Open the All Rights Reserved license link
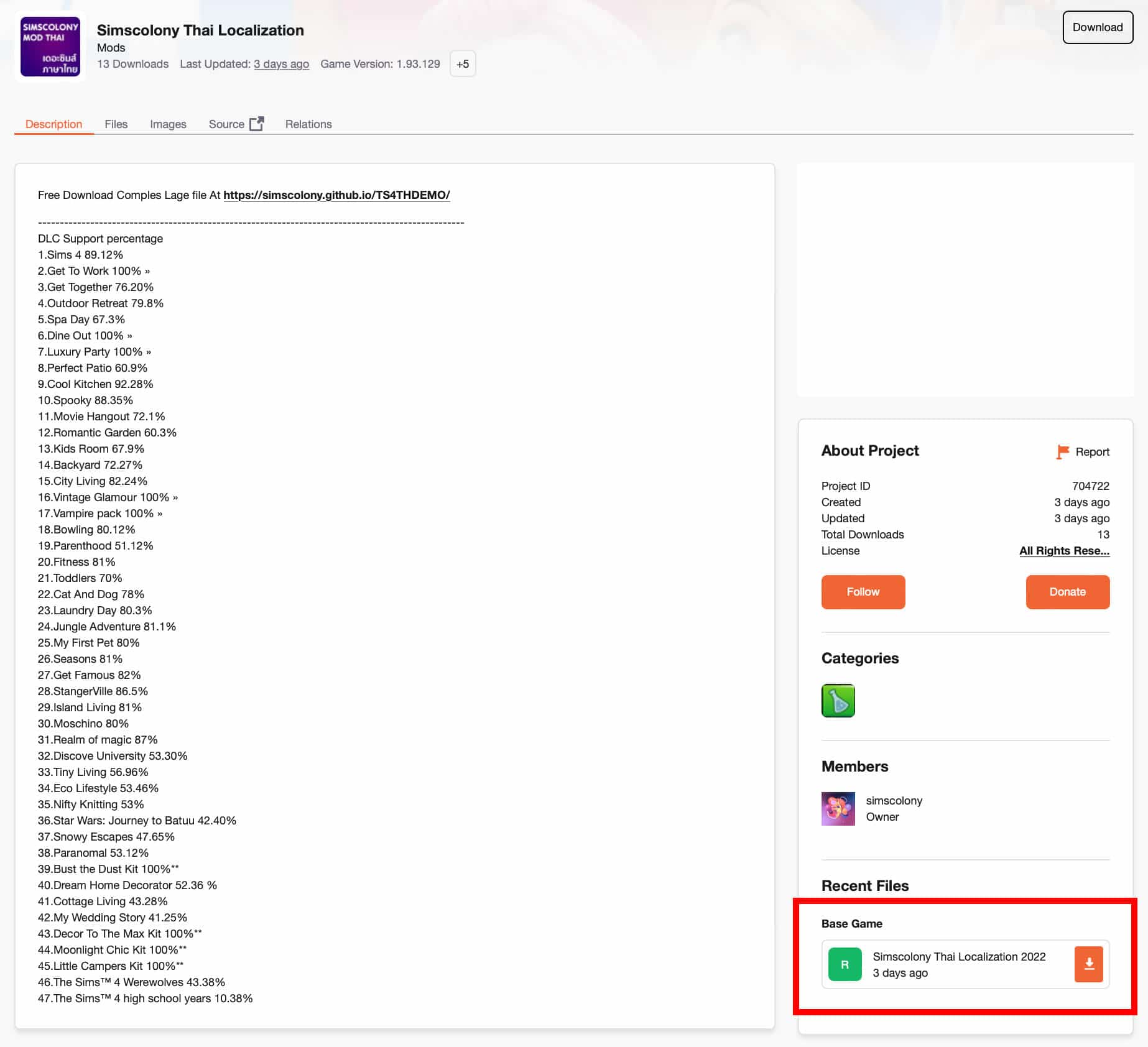Image resolution: width=1148 pixels, height=1047 pixels. (x=1064, y=551)
